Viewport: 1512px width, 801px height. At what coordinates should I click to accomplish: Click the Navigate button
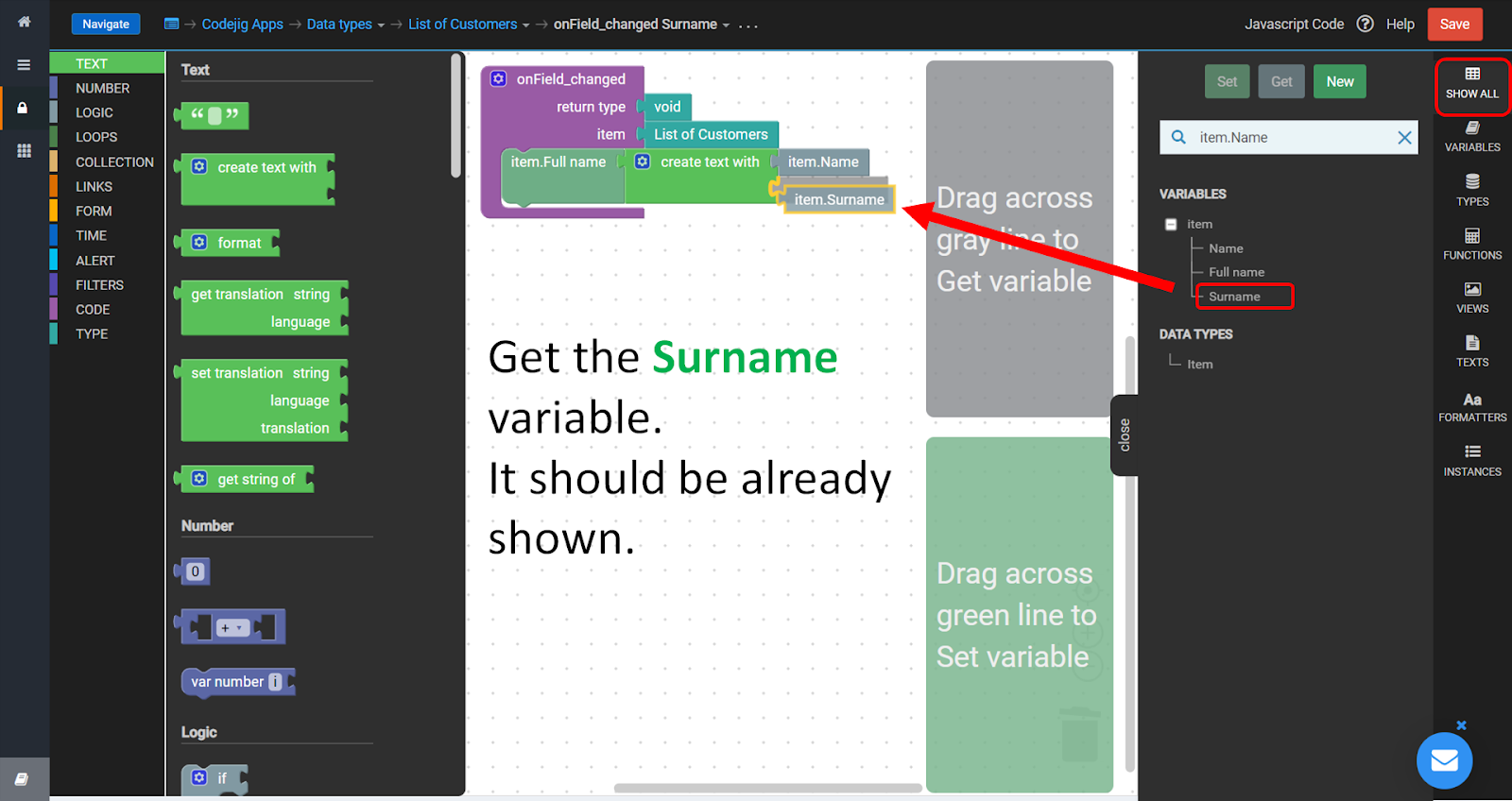106,24
